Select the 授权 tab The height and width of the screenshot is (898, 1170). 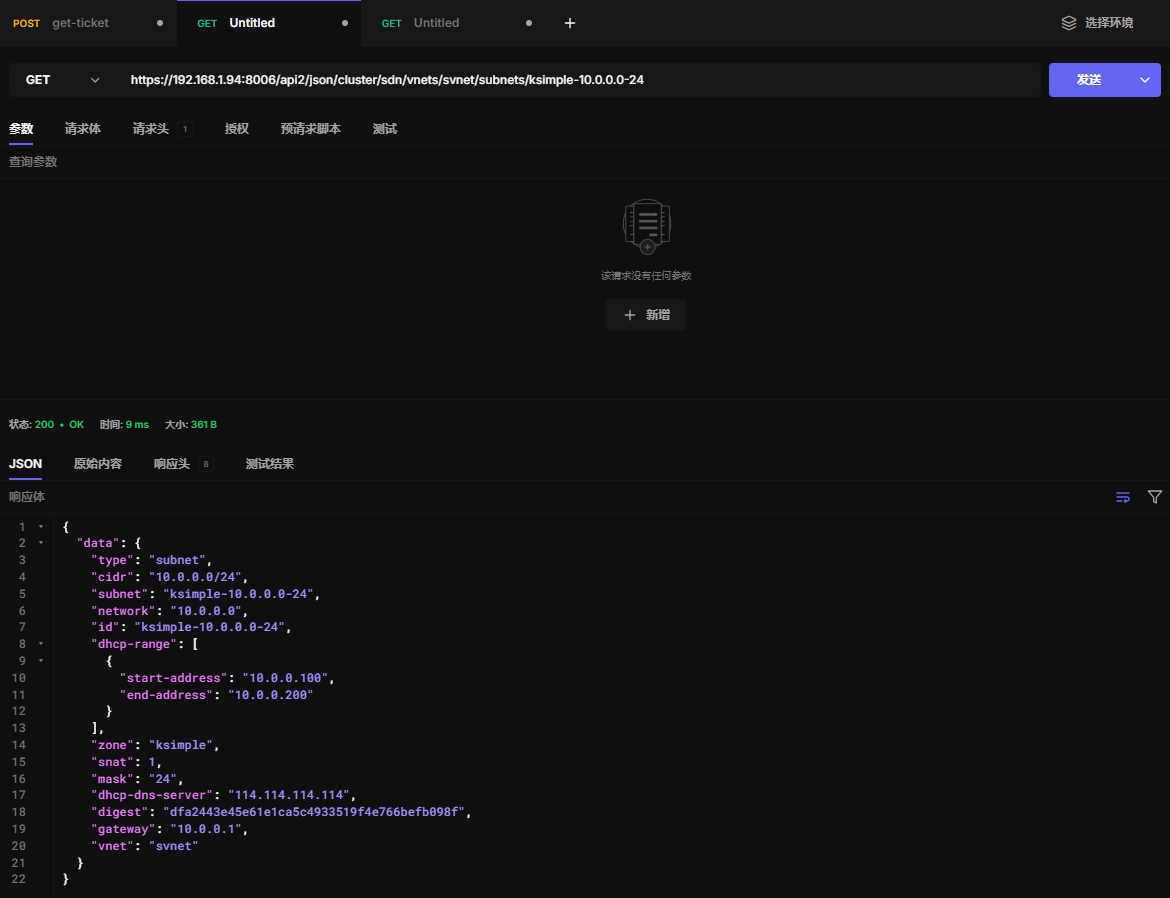pos(237,129)
